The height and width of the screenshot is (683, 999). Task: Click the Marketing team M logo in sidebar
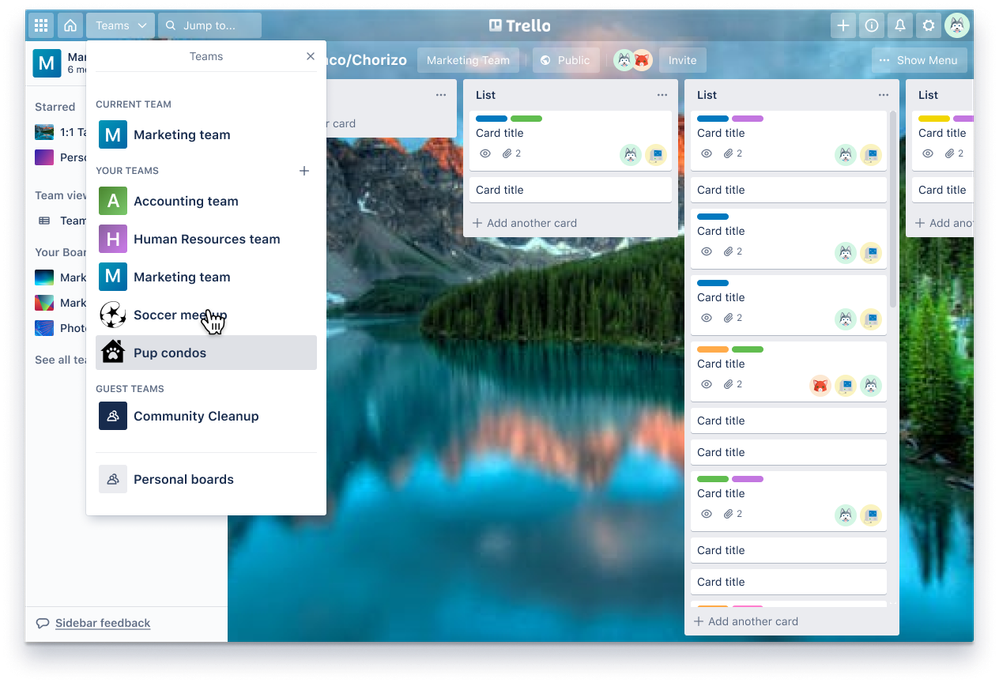click(47, 63)
